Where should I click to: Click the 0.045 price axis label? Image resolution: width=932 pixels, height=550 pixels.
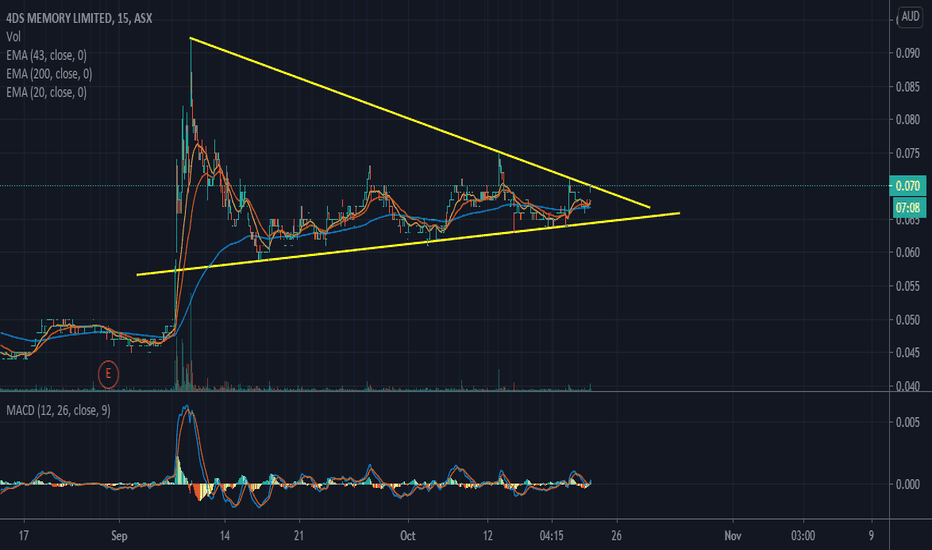click(x=908, y=353)
